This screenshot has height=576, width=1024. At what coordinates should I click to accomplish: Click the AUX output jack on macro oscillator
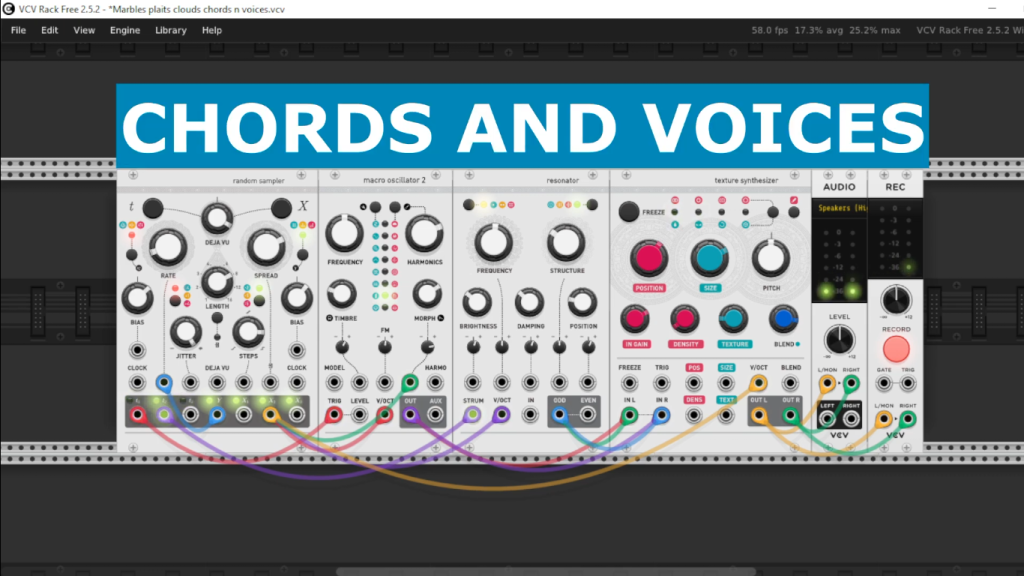pos(435,414)
